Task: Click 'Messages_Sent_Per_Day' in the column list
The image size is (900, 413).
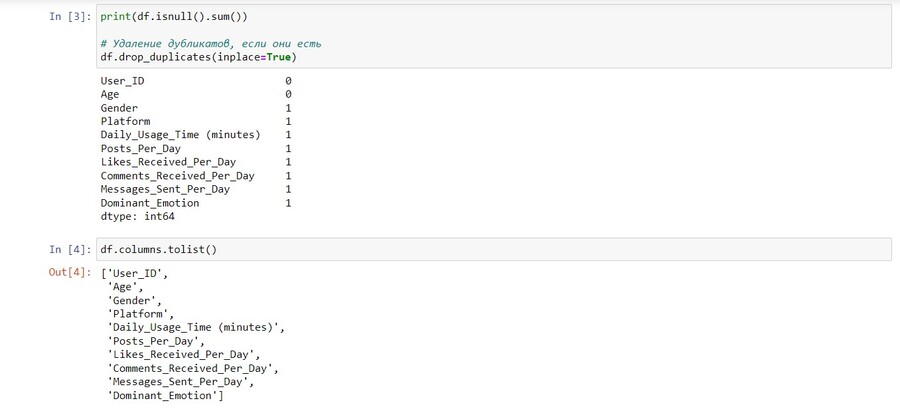Action: (180, 381)
